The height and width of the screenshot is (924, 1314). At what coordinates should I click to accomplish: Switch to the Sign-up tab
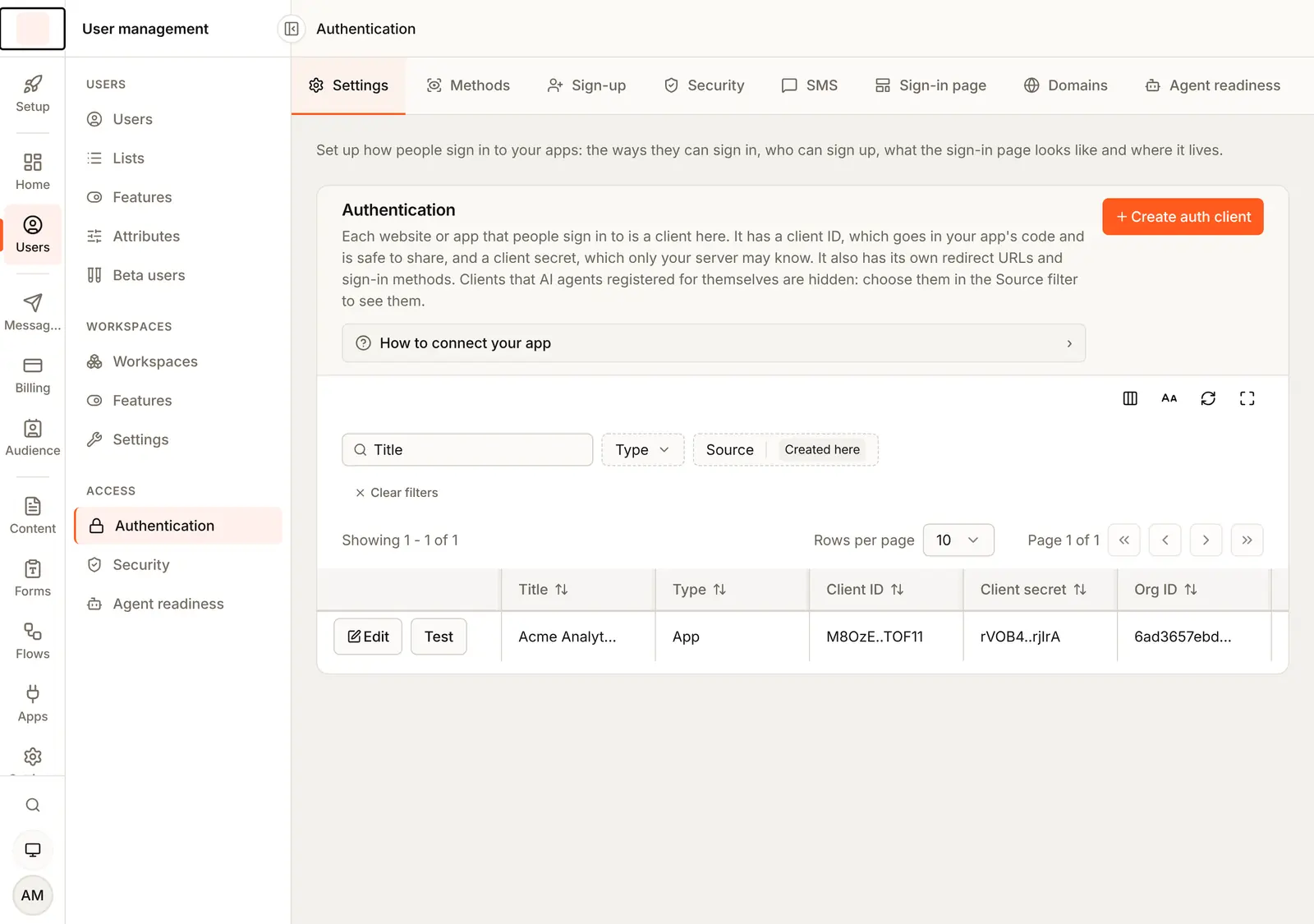click(587, 85)
